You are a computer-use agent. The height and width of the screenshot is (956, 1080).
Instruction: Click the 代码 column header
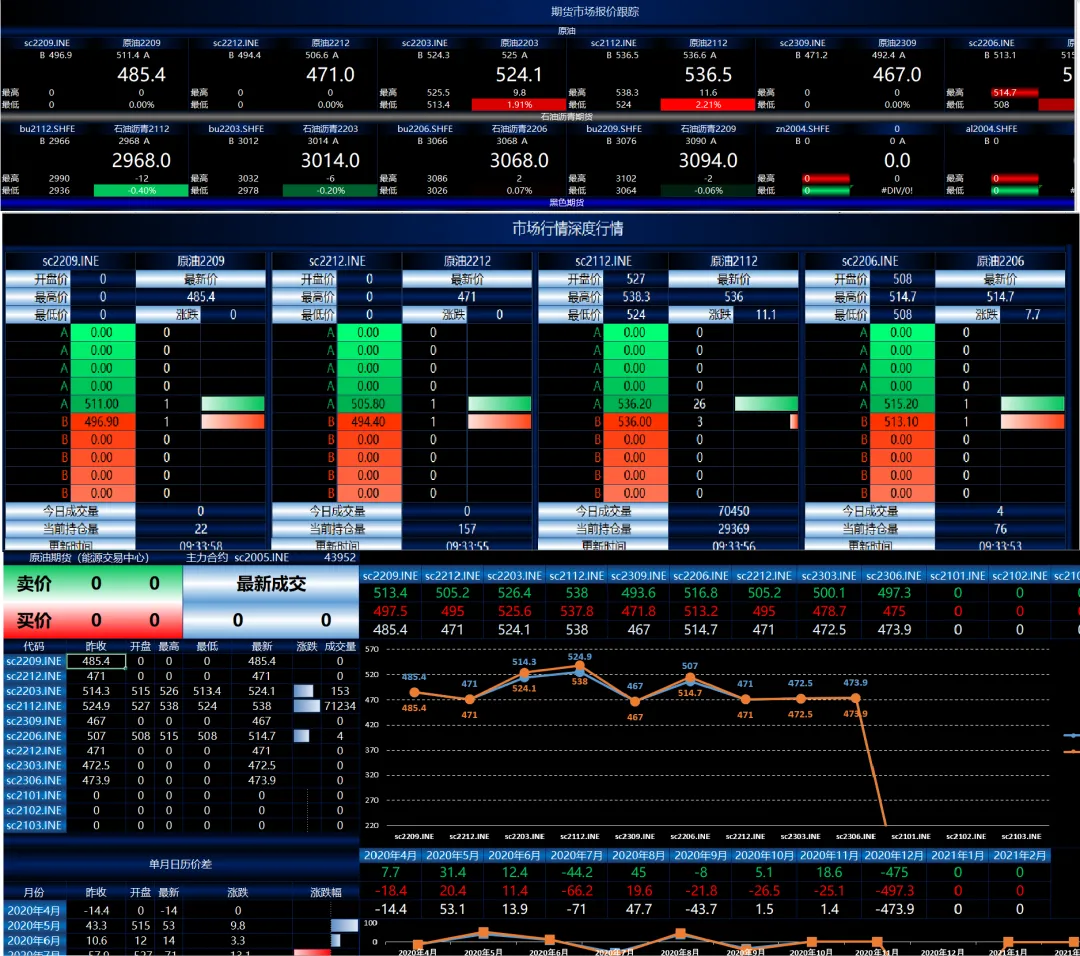(34, 646)
